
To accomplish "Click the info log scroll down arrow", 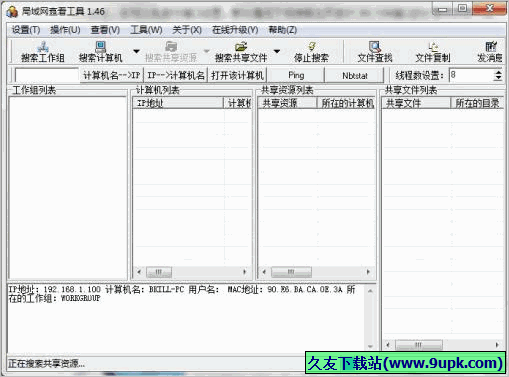I will click(370, 347).
